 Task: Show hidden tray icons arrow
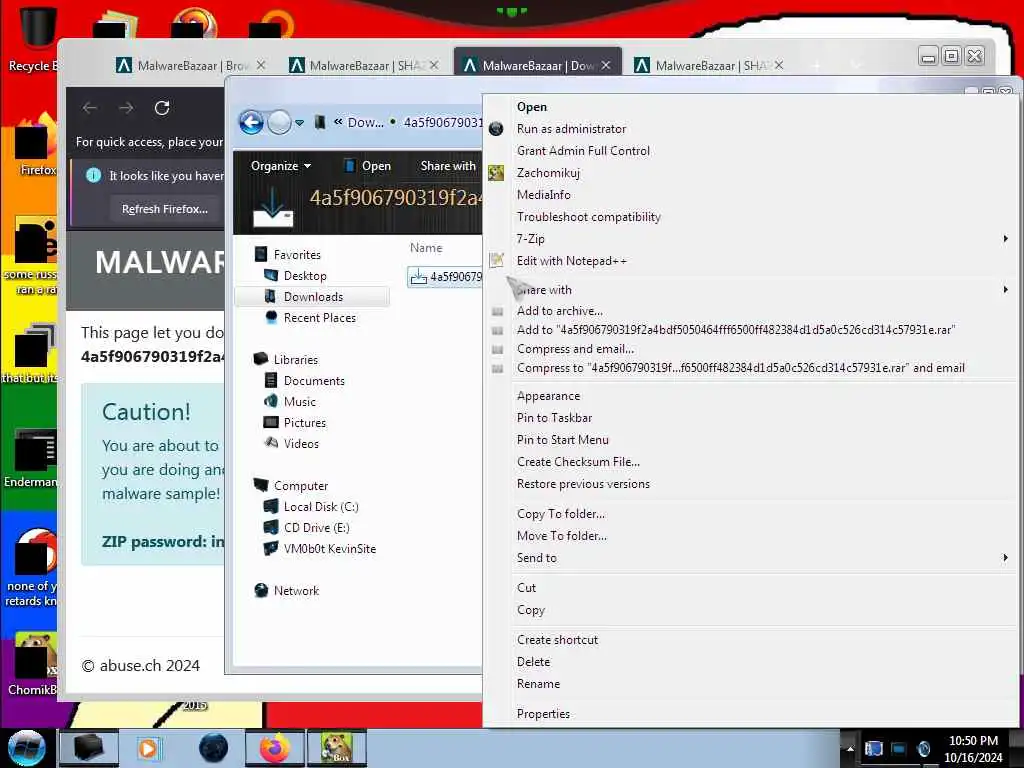click(850, 749)
